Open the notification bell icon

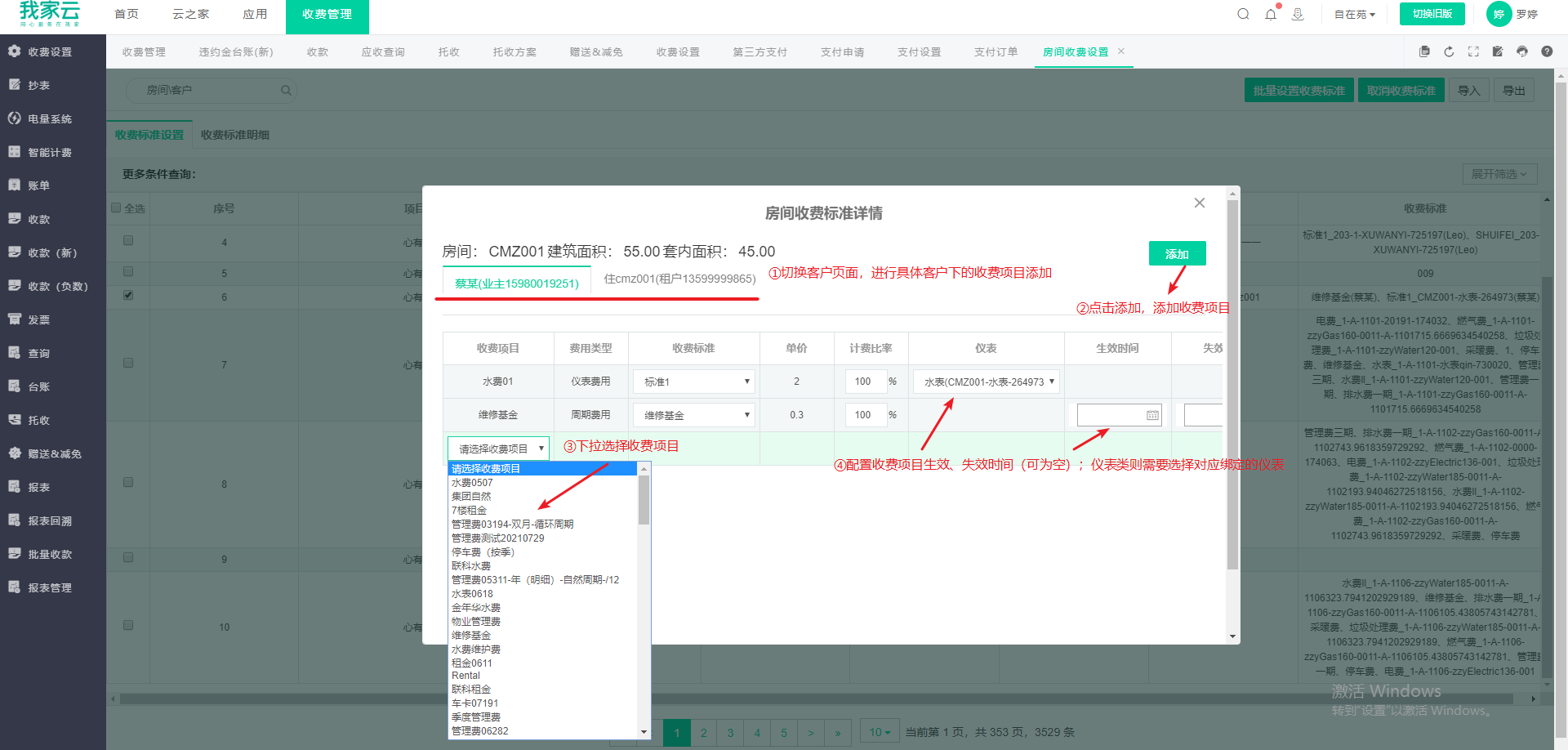point(1271,14)
